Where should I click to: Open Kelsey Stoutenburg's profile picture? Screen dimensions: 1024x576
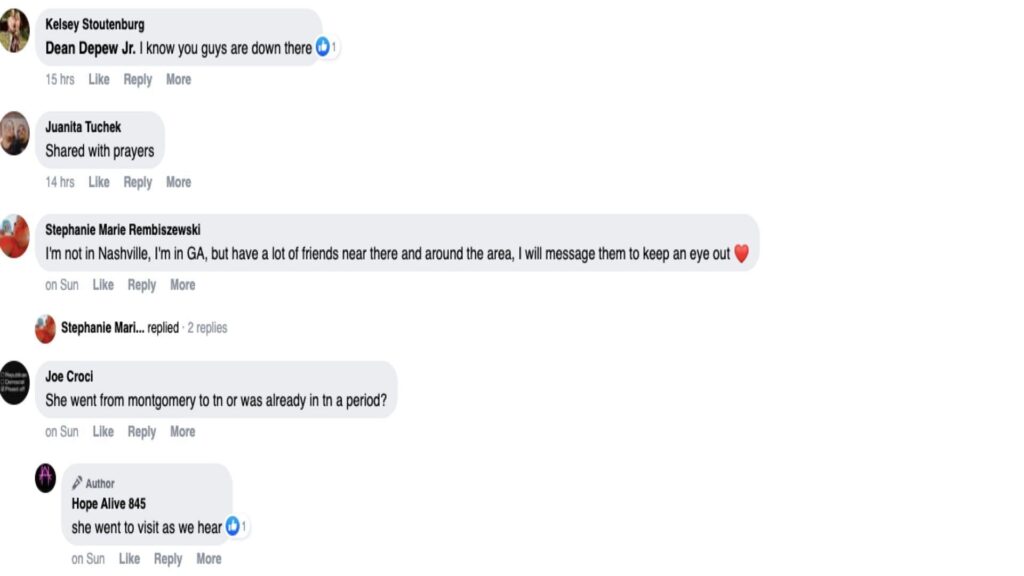click(15, 30)
